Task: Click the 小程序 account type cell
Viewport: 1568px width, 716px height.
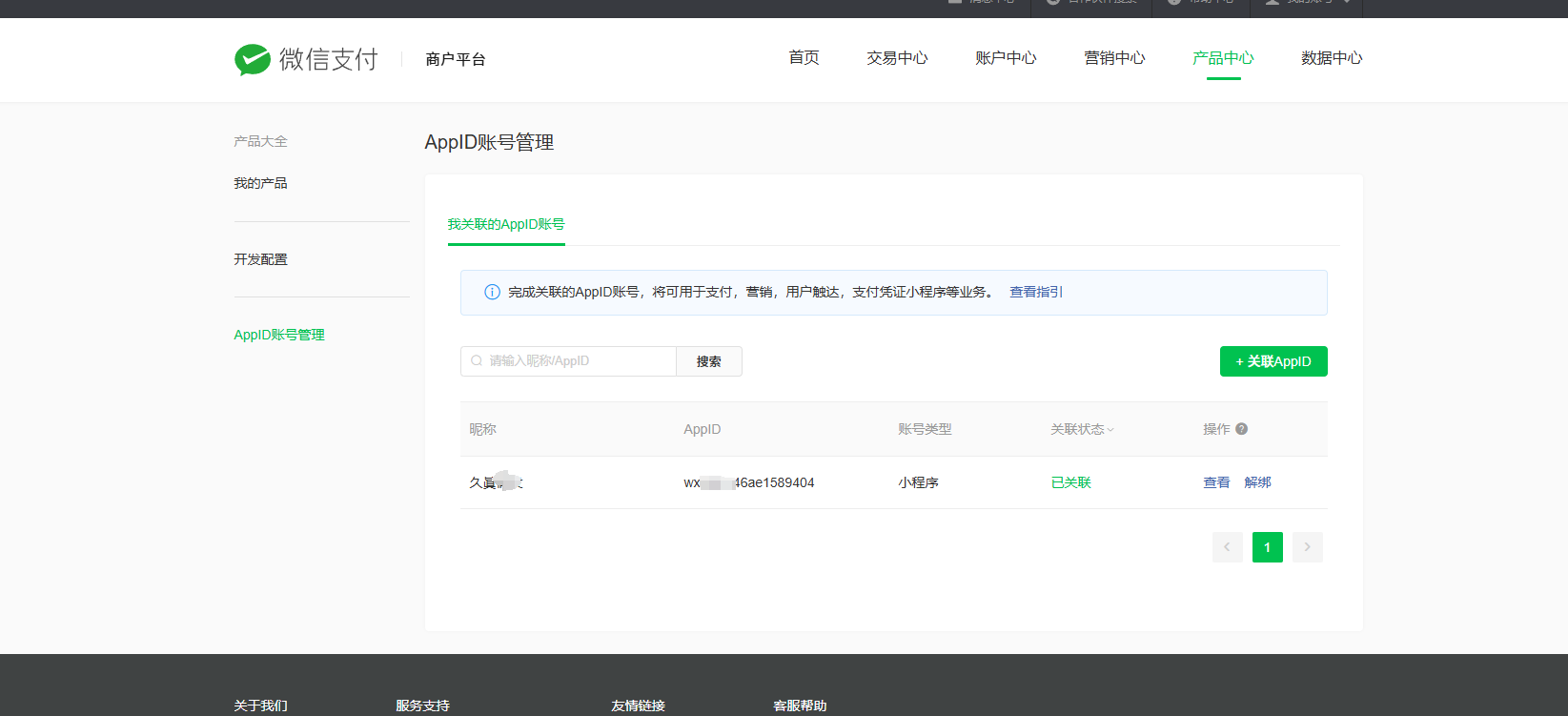Action: coord(918,482)
